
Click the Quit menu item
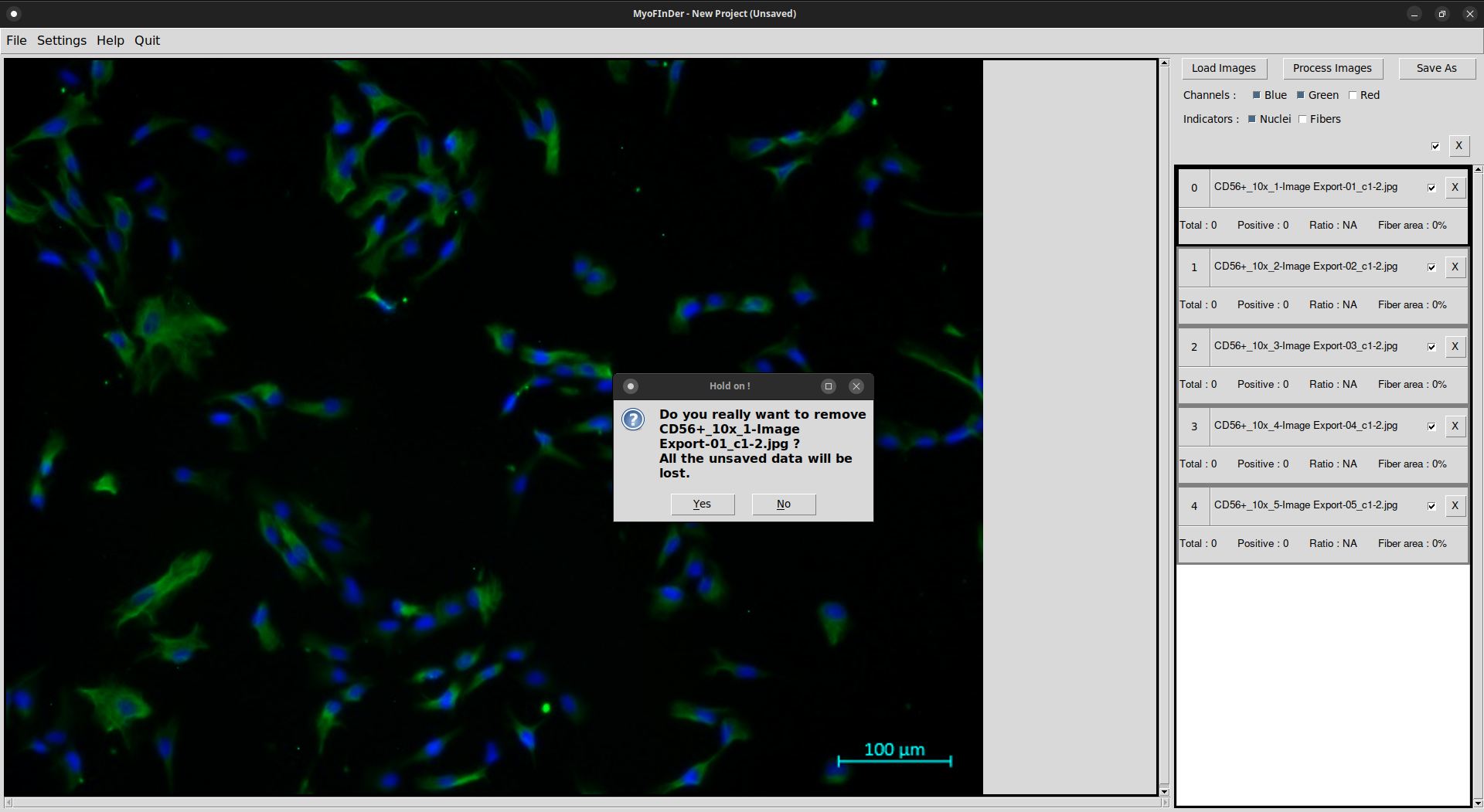point(147,40)
